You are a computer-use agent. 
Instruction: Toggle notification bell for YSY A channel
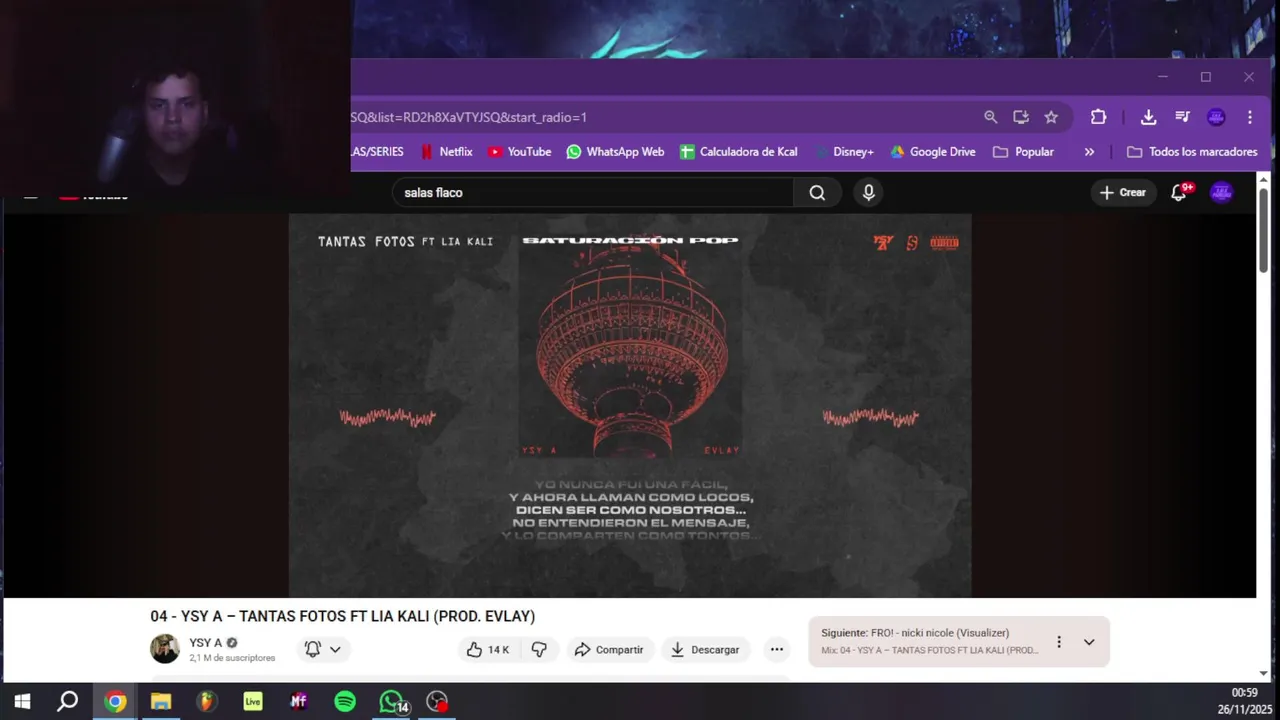click(312, 649)
